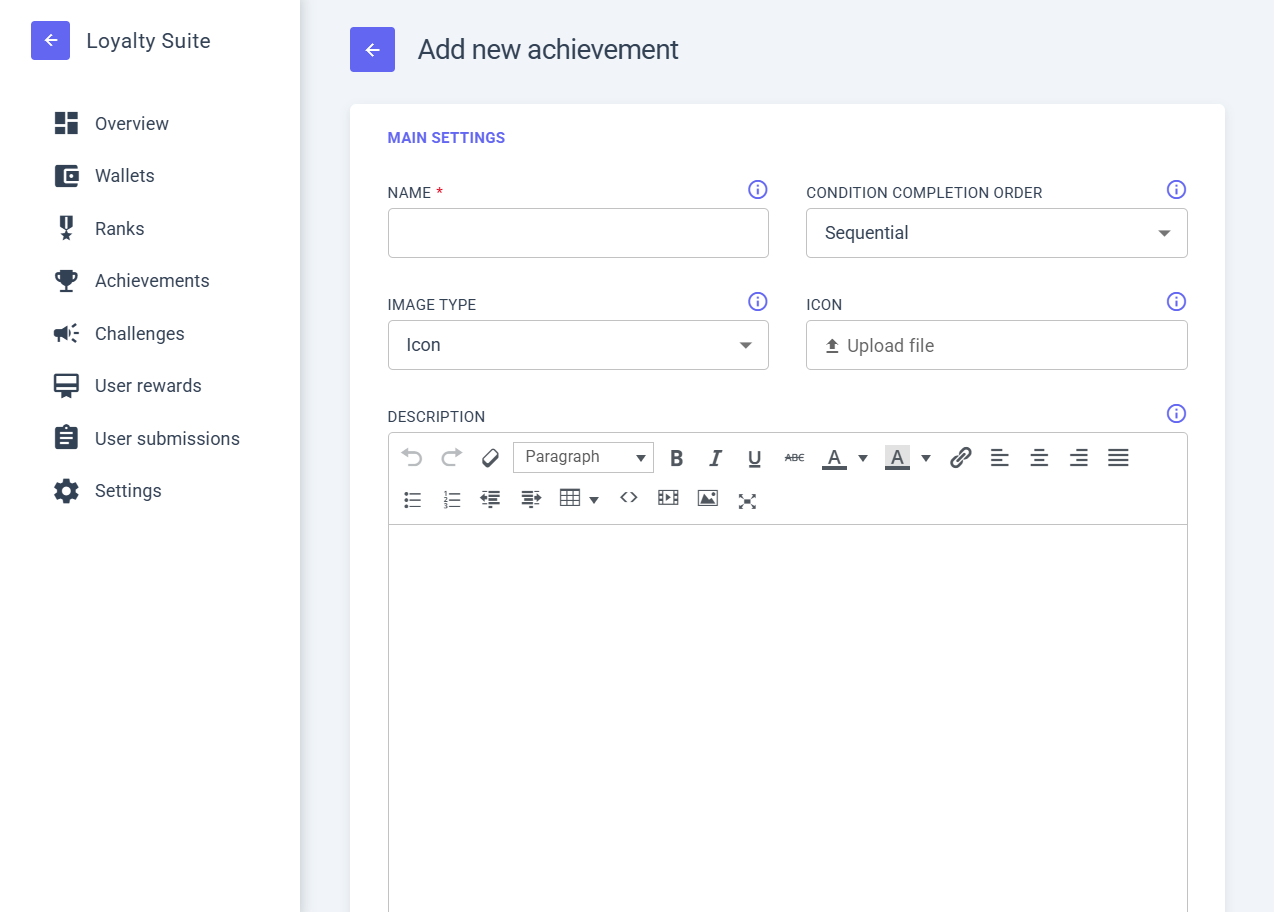
Task: Open the background color dropdown arrow
Action: pyautogui.click(x=926, y=458)
